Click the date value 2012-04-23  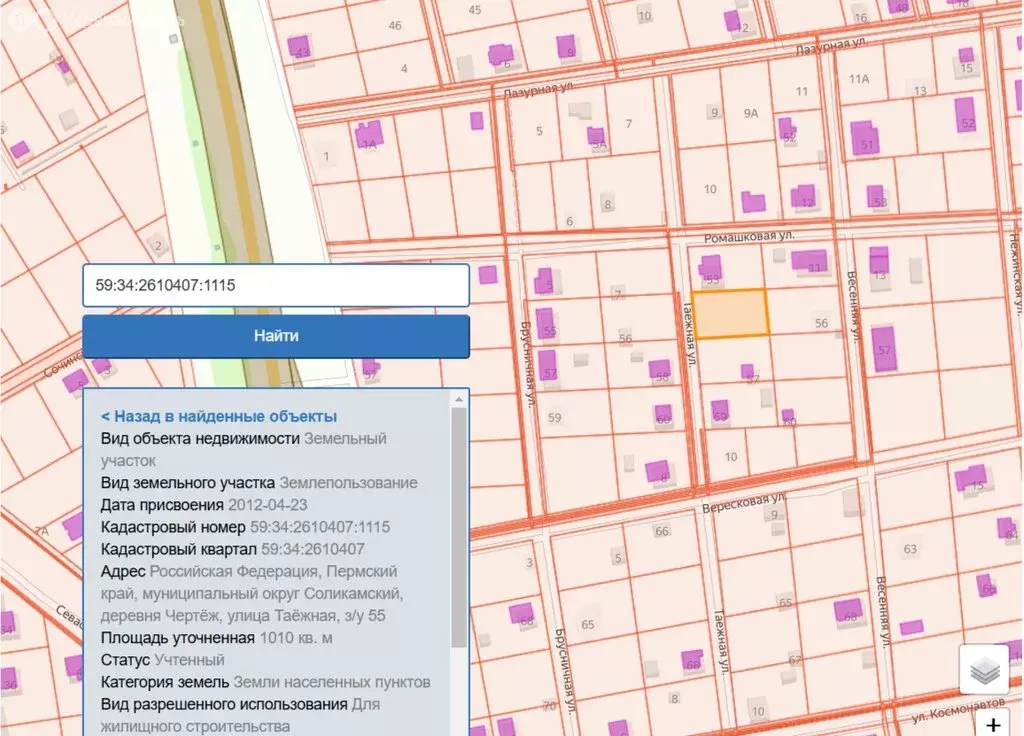(x=267, y=505)
